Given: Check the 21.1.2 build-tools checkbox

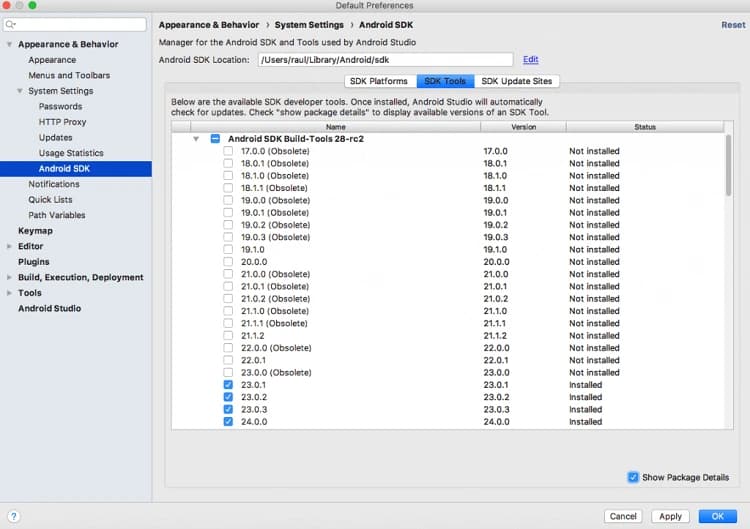Looking at the screenshot, I should coord(228,336).
